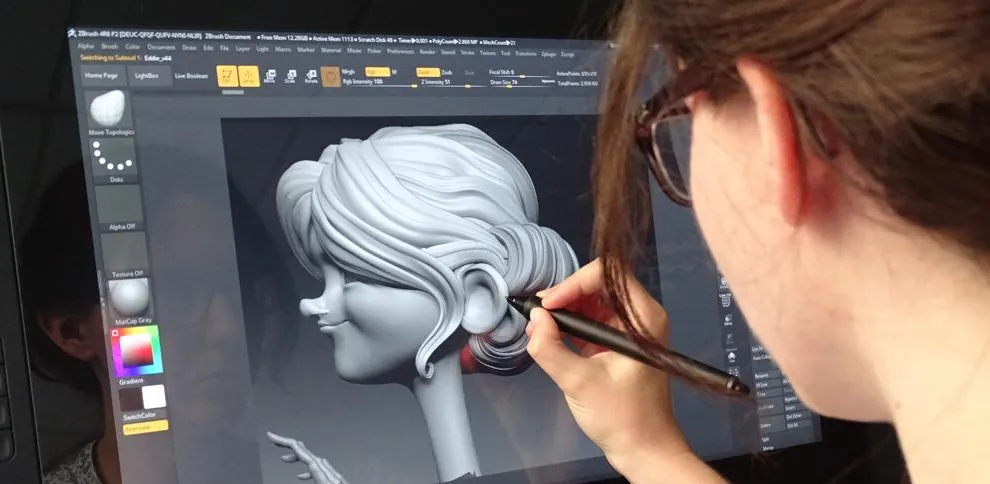
Task: Open the Zscript menu
Action: coord(568,54)
